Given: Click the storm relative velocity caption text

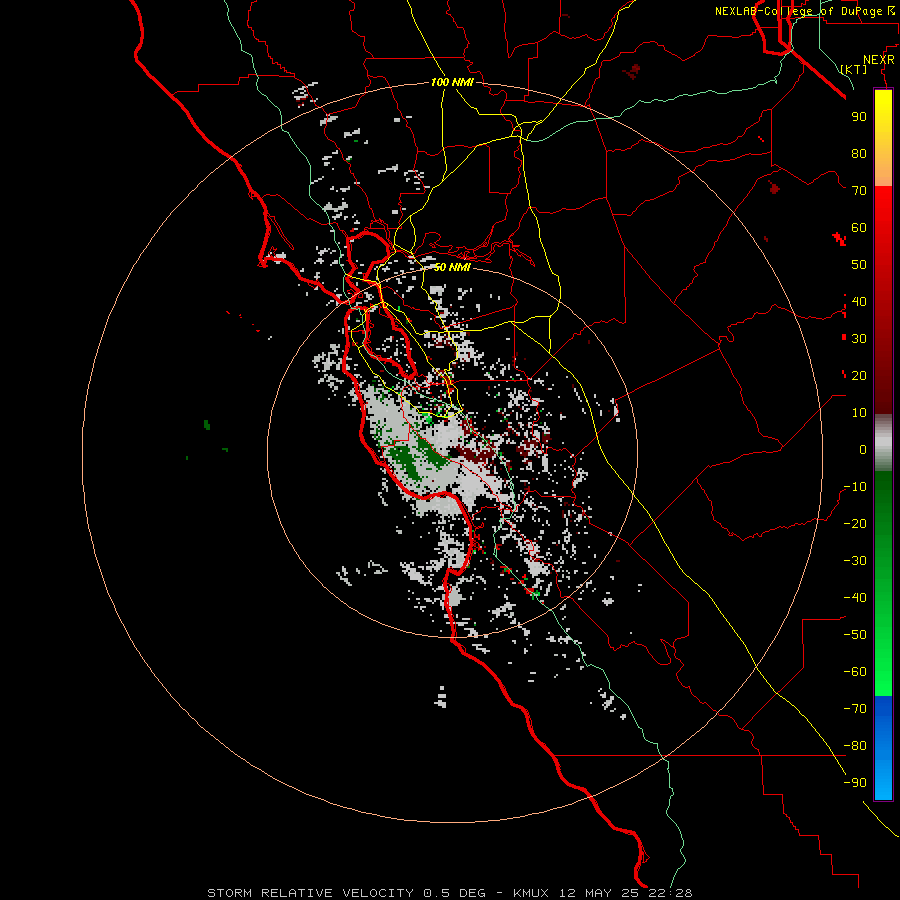Looking at the screenshot, I should pos(449,893).
